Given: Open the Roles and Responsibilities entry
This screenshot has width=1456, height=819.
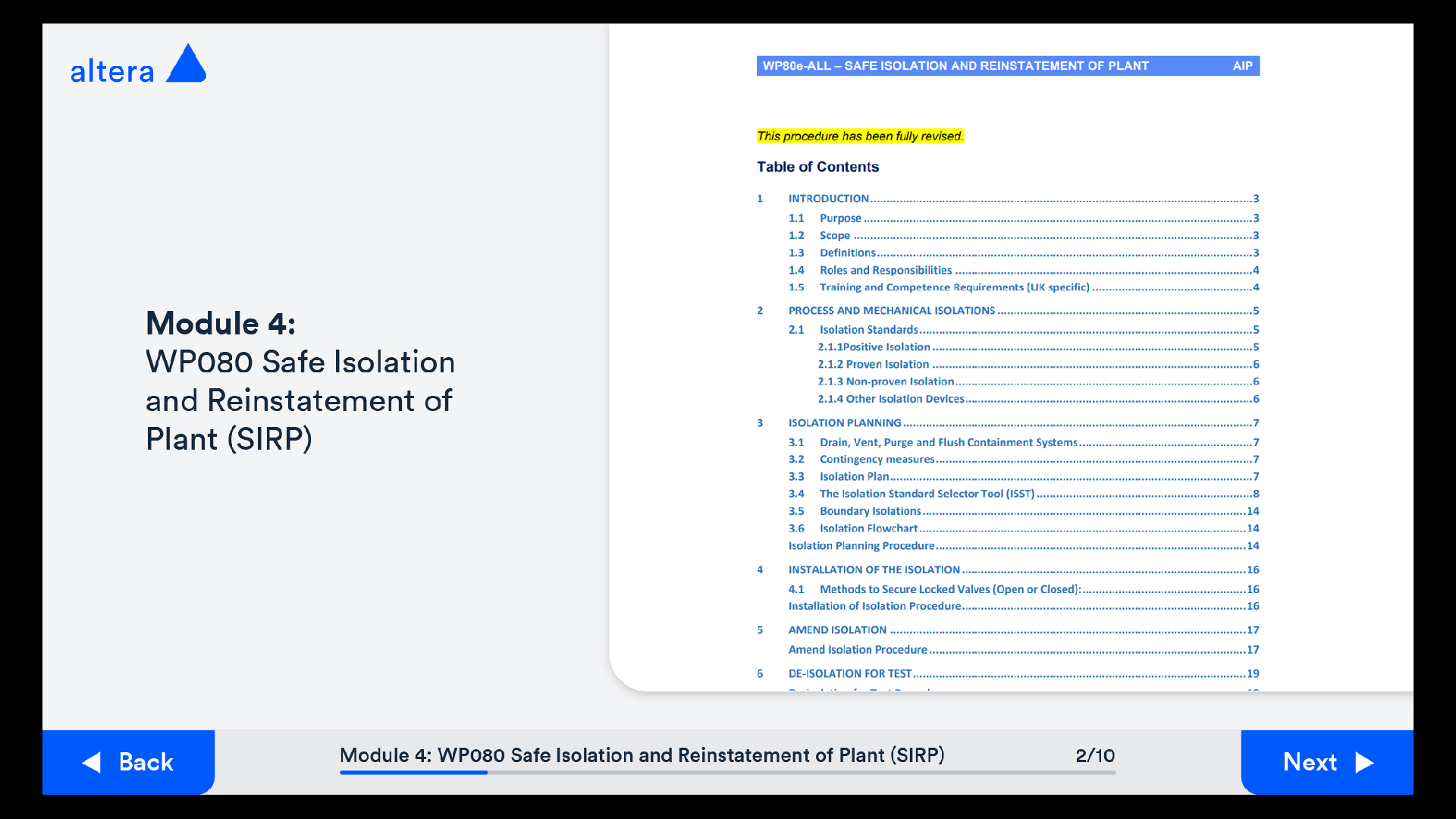Looking at the screenshot, I should tap(885, 271).
